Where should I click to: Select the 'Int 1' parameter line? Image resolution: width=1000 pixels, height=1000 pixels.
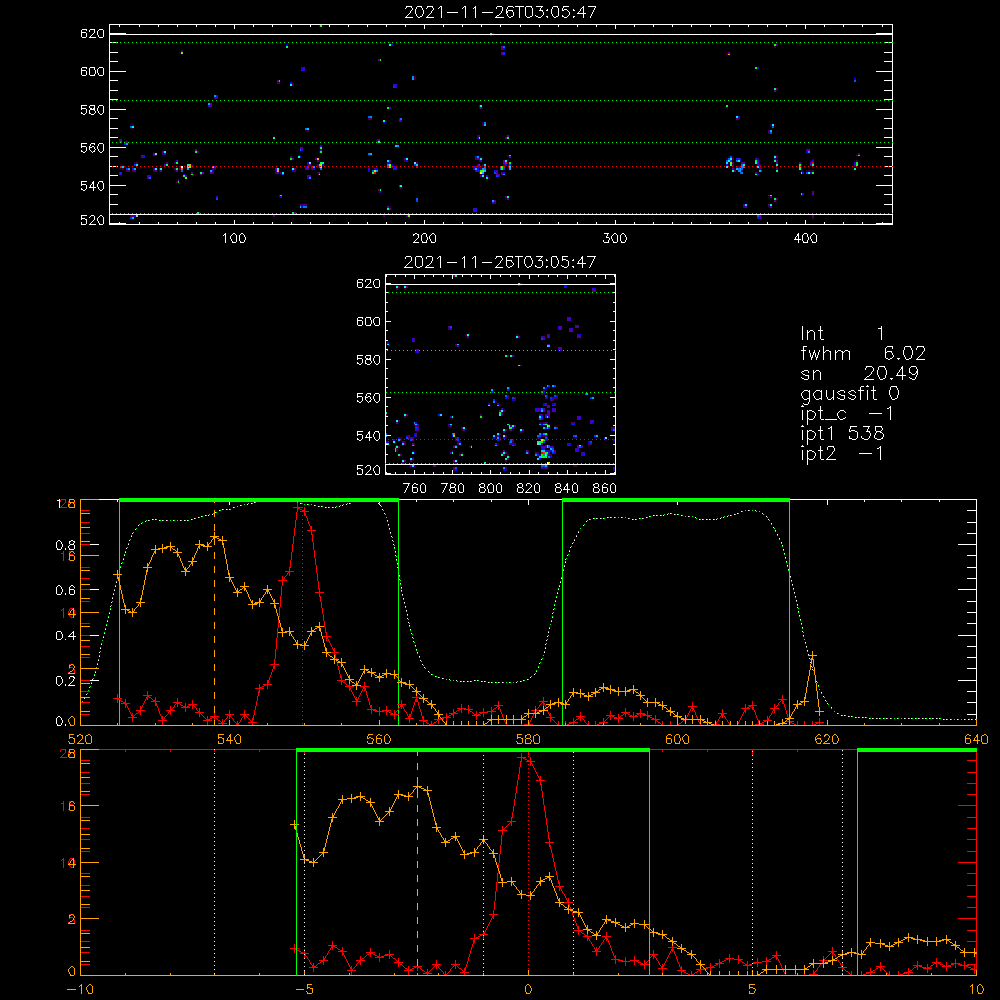pyautogui.click(x=842, y=334)
